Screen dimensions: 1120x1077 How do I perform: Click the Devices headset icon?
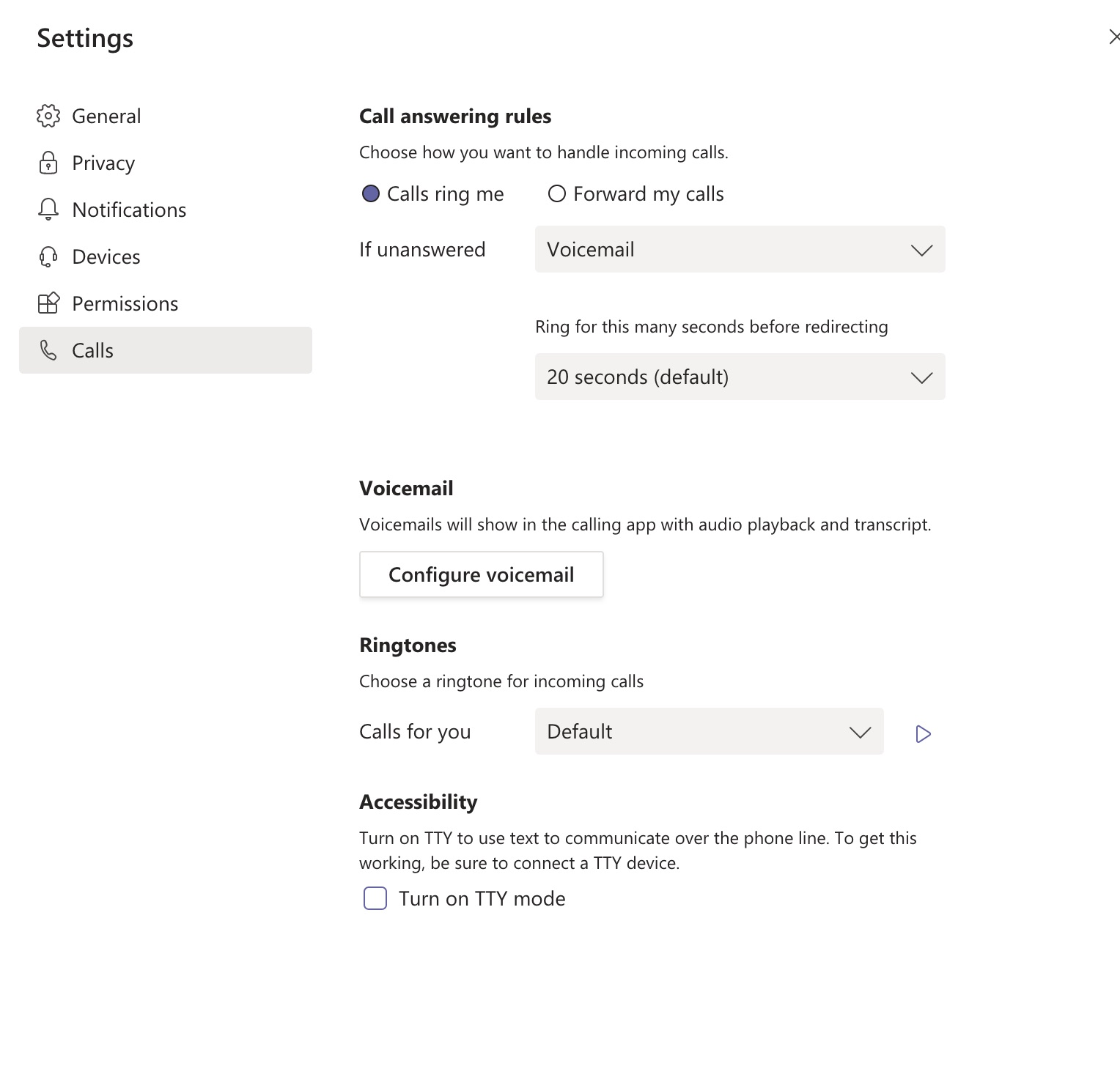point(48,256)
